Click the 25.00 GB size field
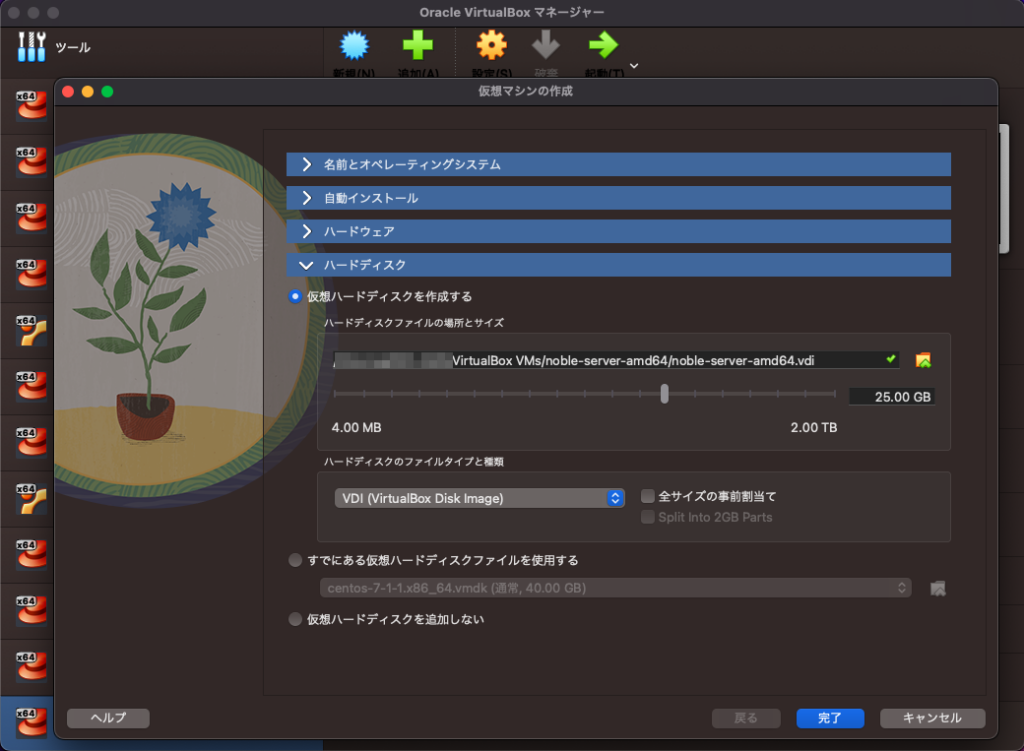 (891, 396)
